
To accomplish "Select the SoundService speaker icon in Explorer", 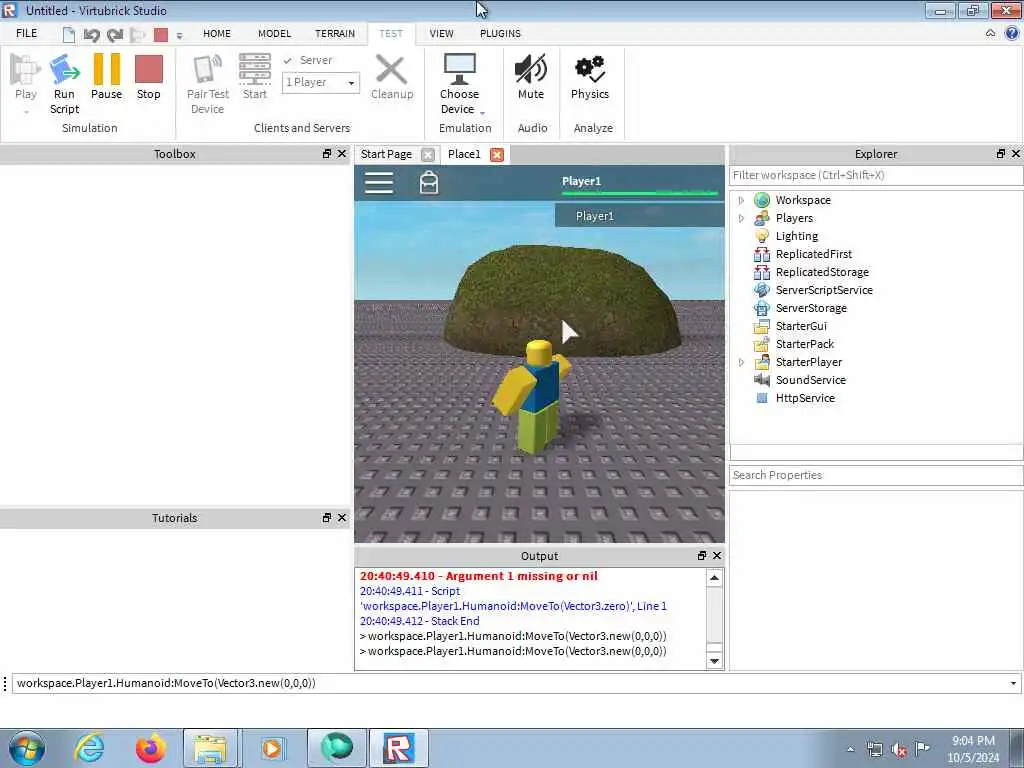I will point(761,379).
